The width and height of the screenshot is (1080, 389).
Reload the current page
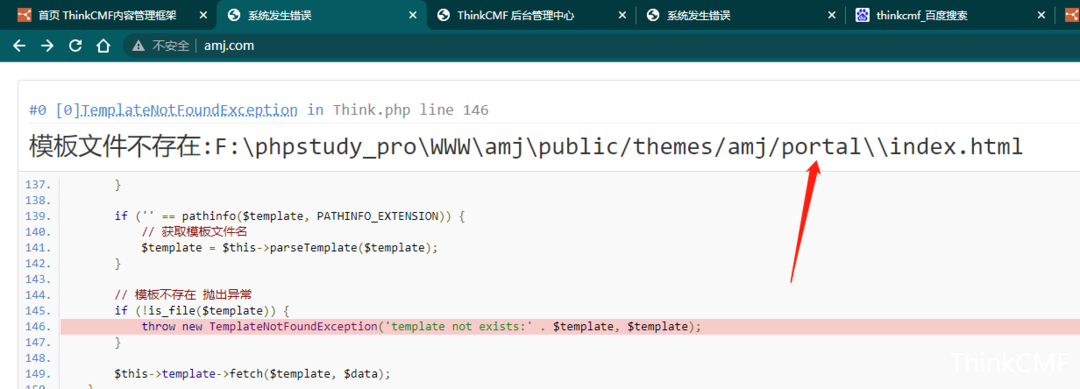(x=75, y=46)
